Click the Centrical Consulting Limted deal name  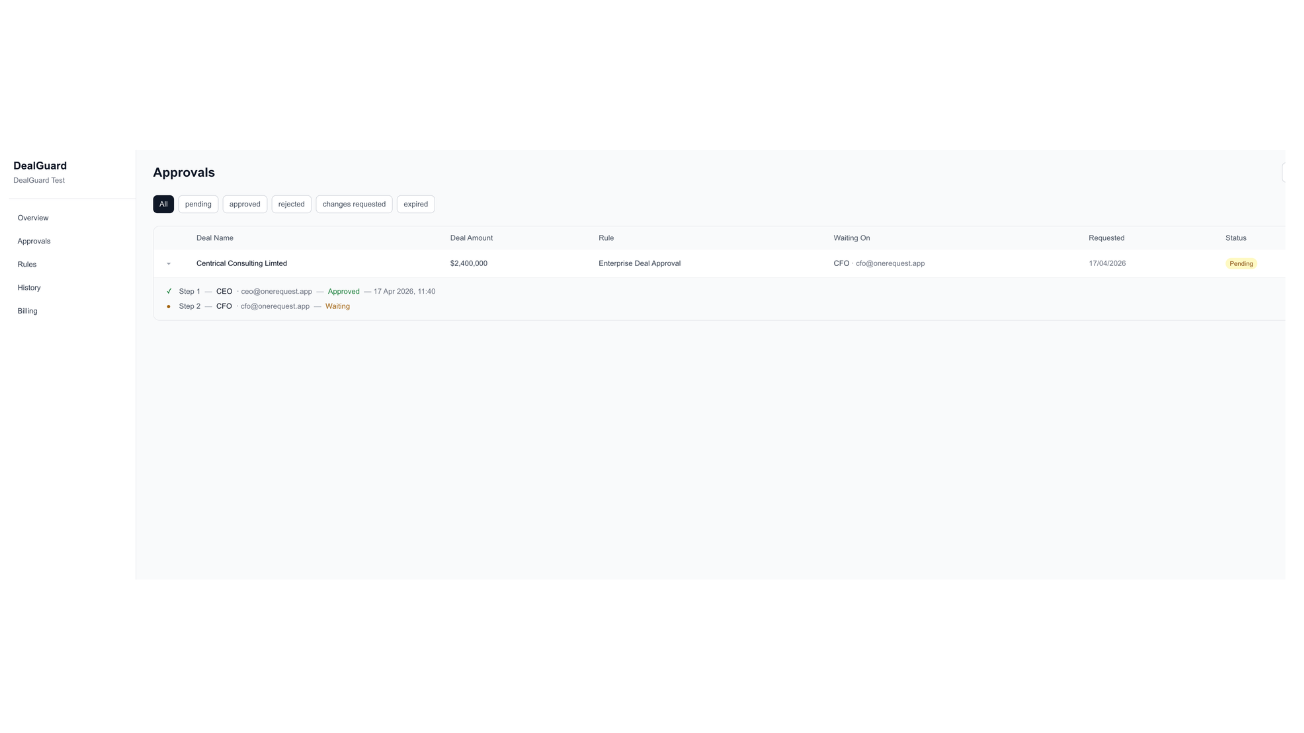click(242, 263)
